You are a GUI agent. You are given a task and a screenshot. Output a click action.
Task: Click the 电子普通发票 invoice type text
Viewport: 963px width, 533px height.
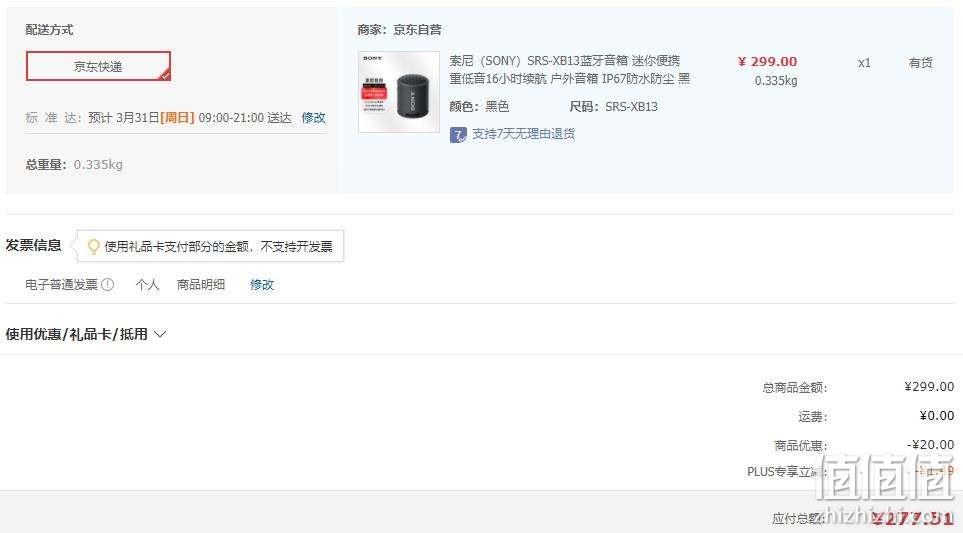point(61,284)
